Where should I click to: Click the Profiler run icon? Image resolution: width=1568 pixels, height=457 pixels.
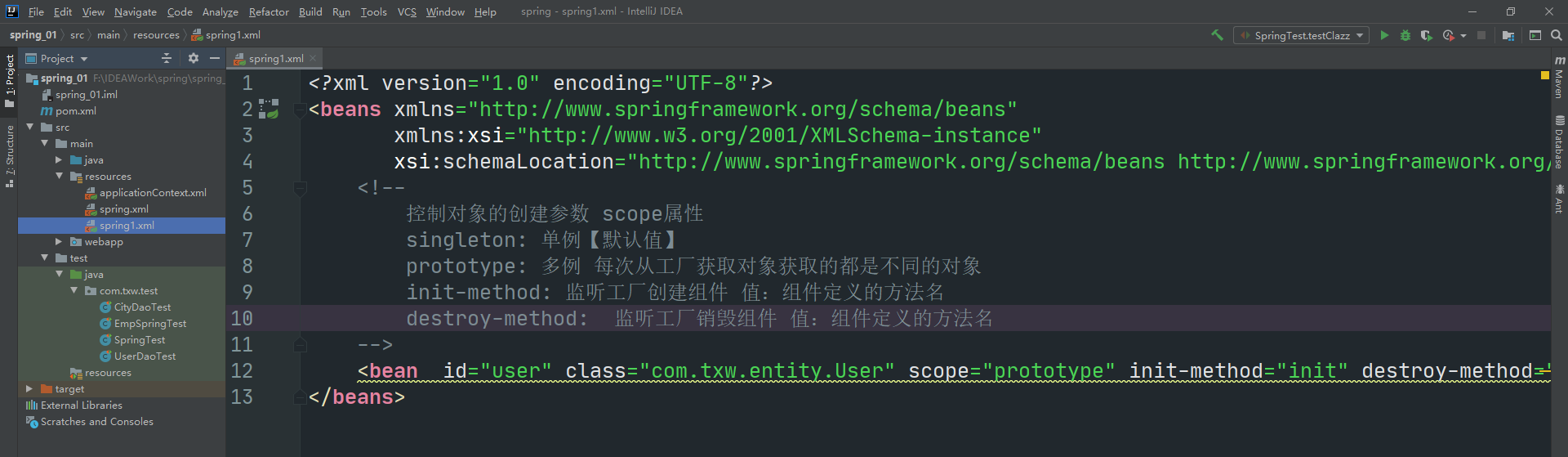tap(1449, 35)
